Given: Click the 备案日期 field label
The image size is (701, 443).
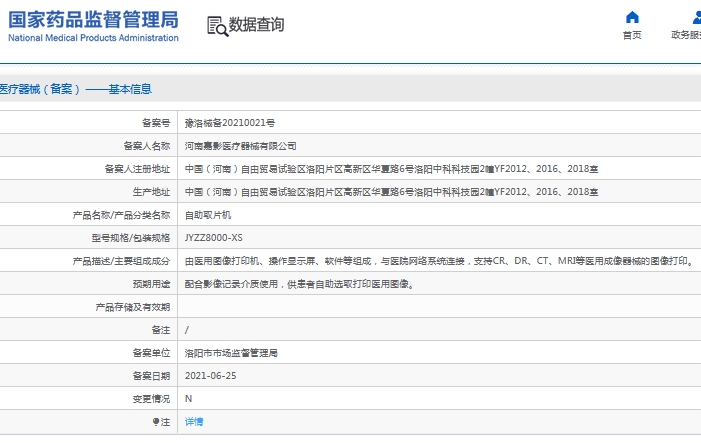Looking at the screenshot, I should 151,376.
